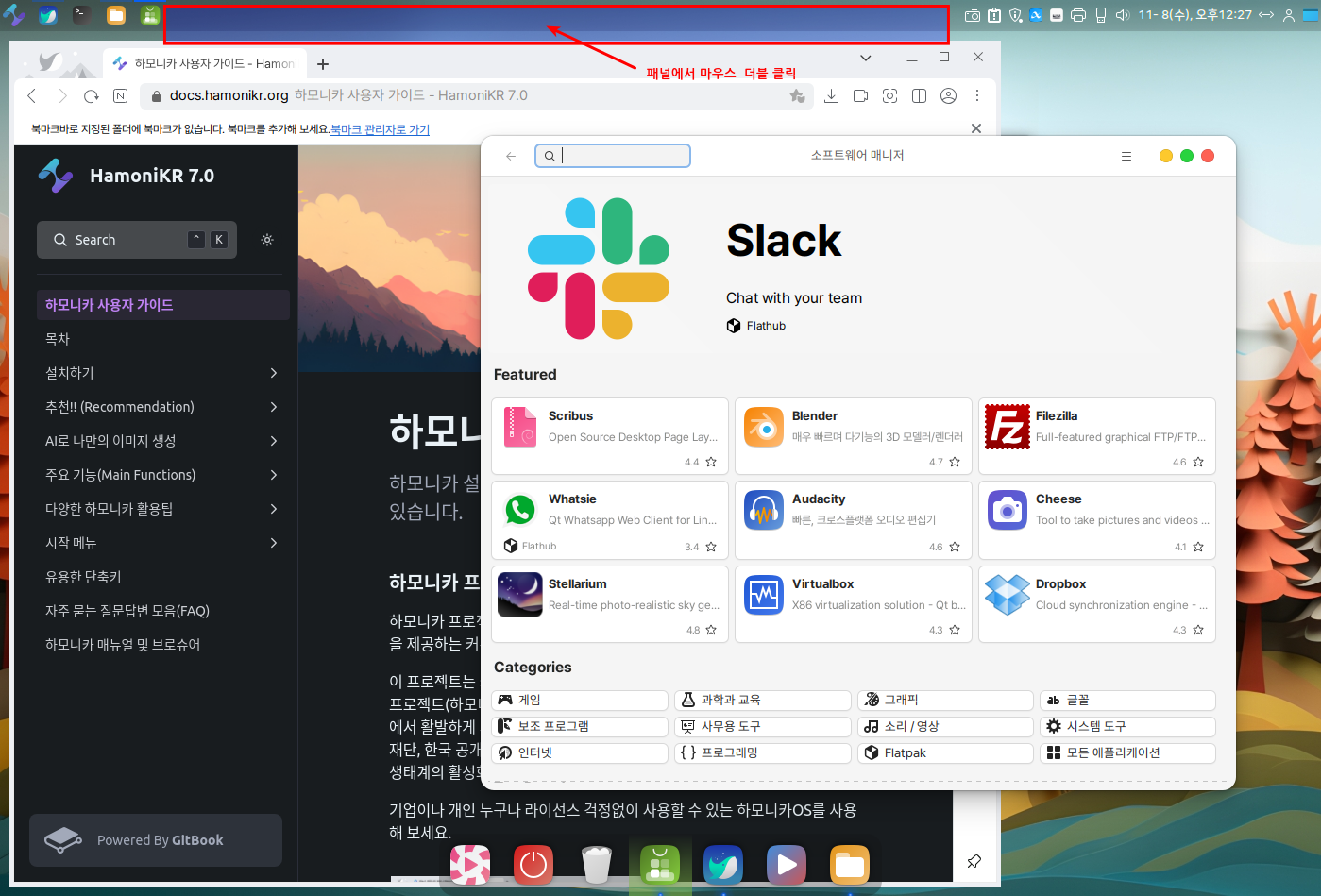Browse the 그래픽 category

click(x=945, y=700)
